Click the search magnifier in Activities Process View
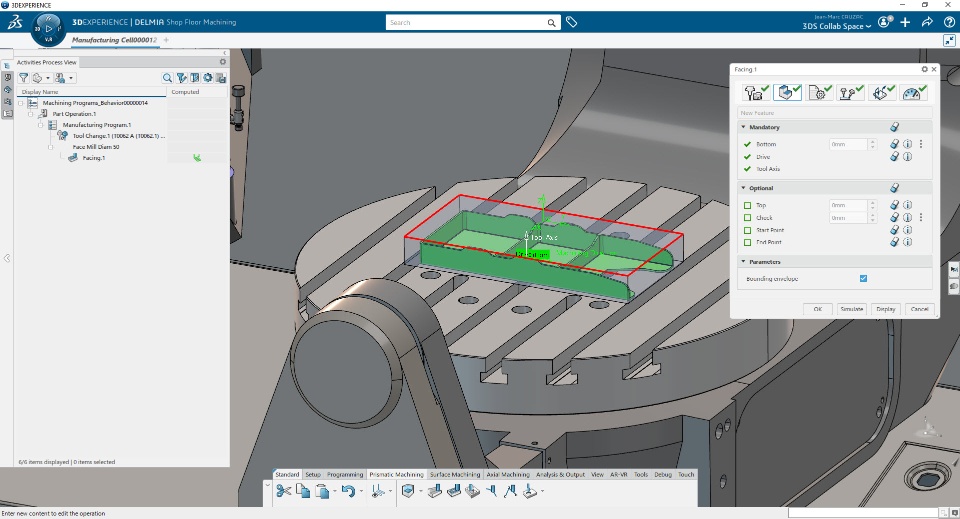This screenshot has height=519, width=960. click(167, 78)
